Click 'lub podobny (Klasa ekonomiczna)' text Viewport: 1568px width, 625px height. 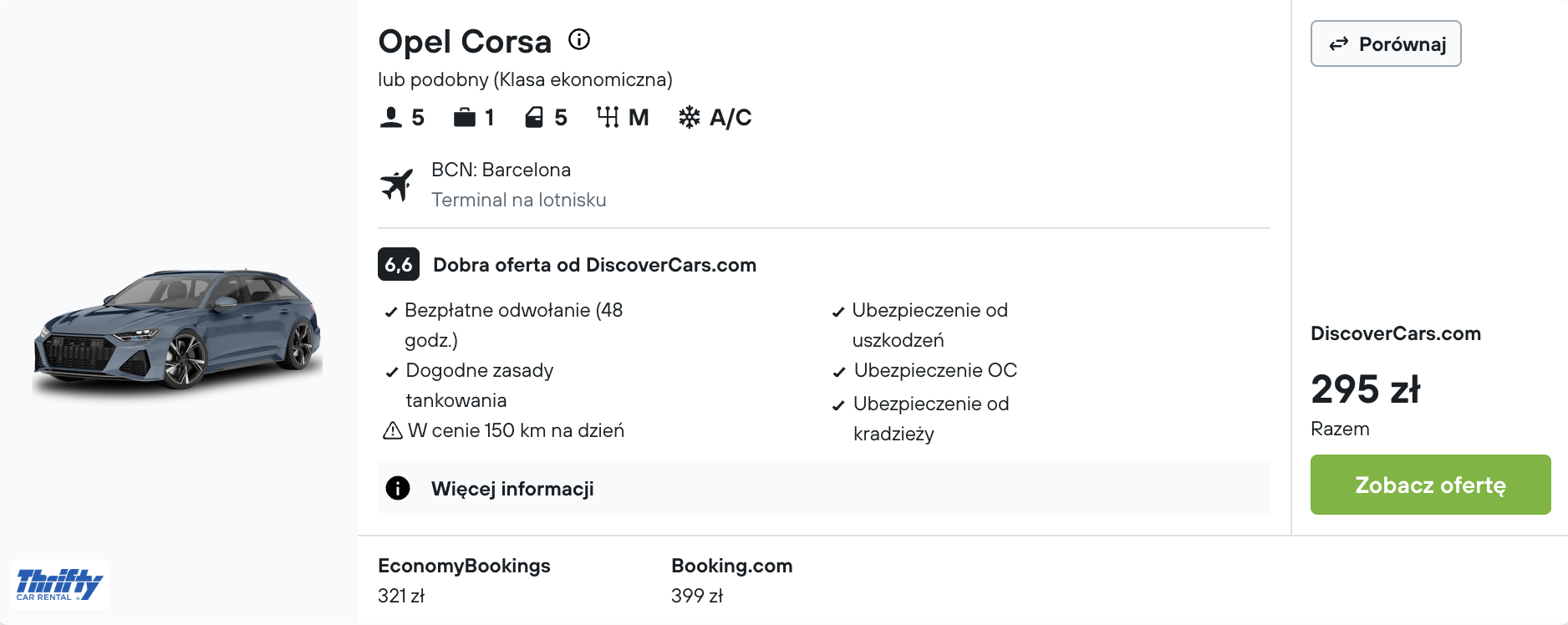pyautogui.click(x=525, y=79)
